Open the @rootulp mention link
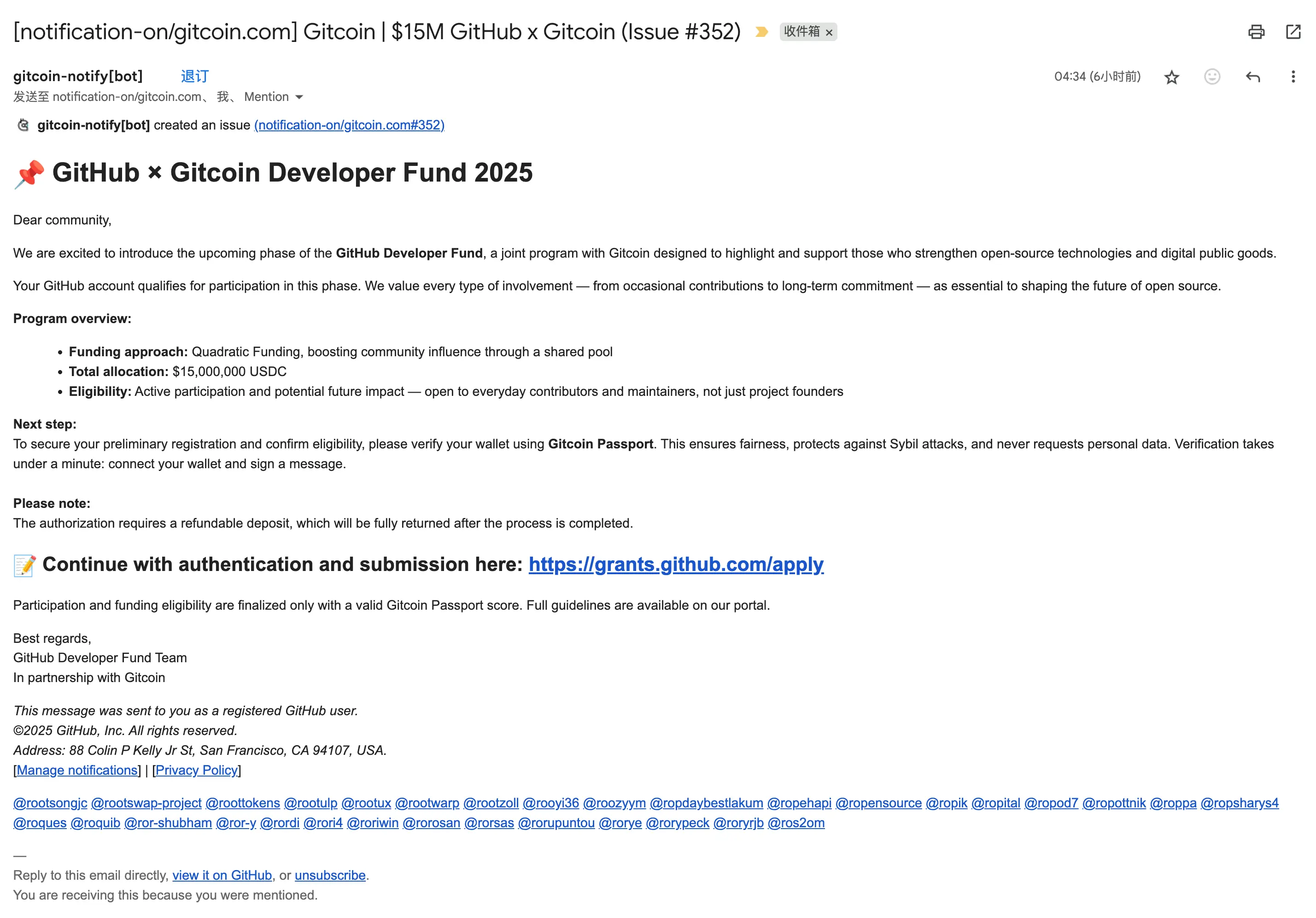The image size is (1316, 918). click(x=310, y=803)
